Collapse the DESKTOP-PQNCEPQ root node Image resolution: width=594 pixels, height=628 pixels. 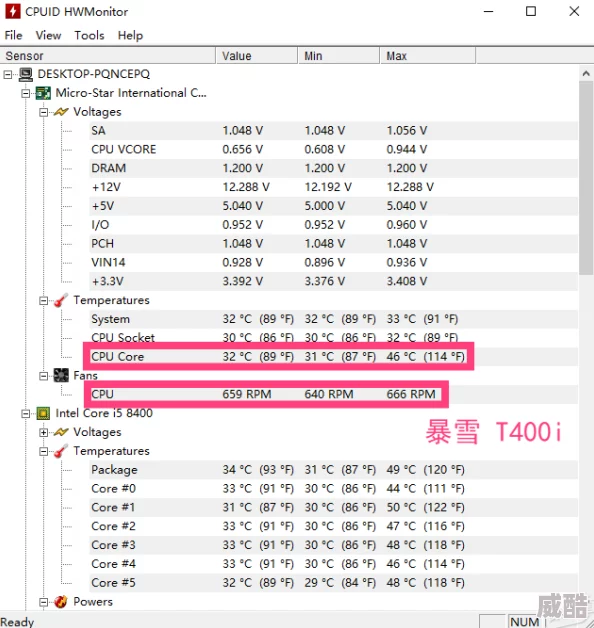click(8, 74)
